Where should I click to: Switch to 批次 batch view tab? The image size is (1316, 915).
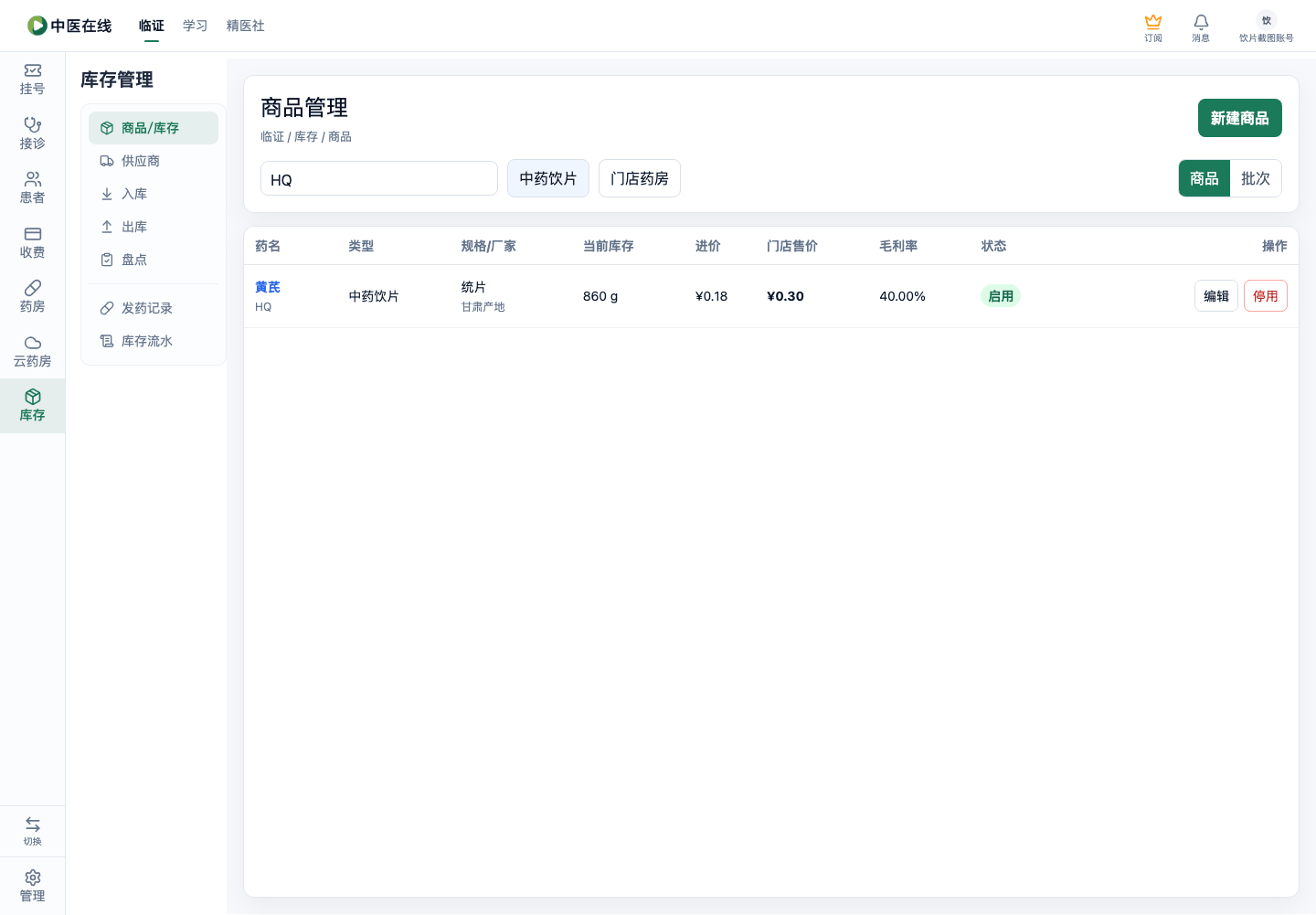(x=1256, y=178)
